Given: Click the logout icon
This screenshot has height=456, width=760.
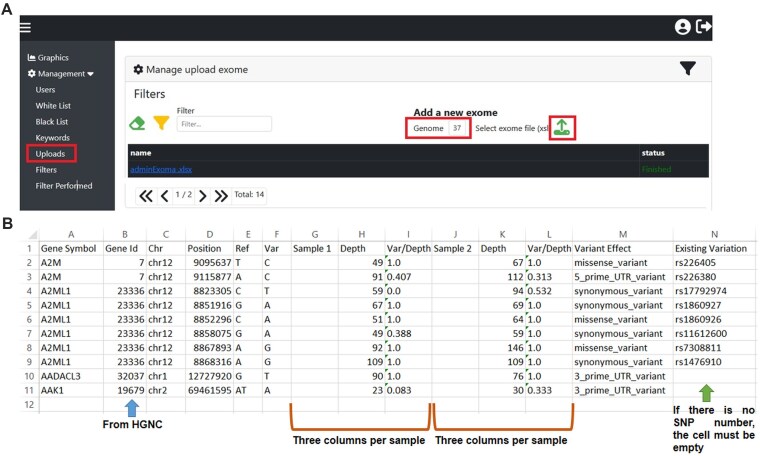Looking at the screenshot, I should click(x=704, y=27).
